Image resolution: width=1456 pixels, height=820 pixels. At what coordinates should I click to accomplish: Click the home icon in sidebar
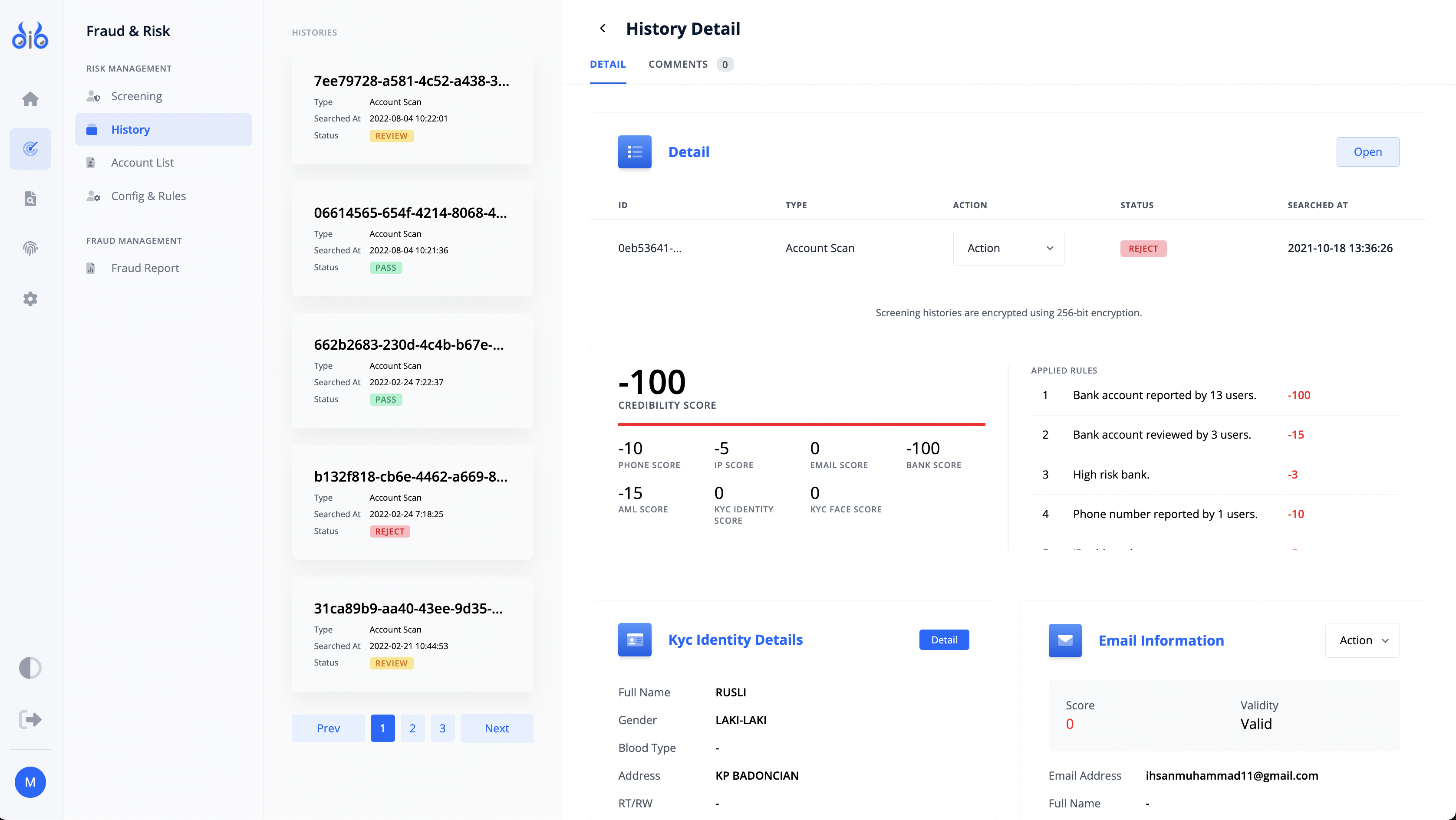click(30, 99)
